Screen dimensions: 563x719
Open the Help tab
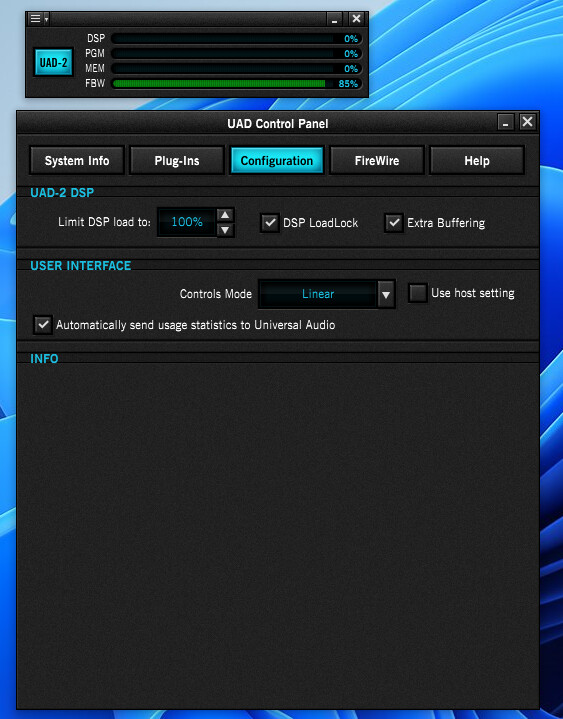(x=477, y=160)
